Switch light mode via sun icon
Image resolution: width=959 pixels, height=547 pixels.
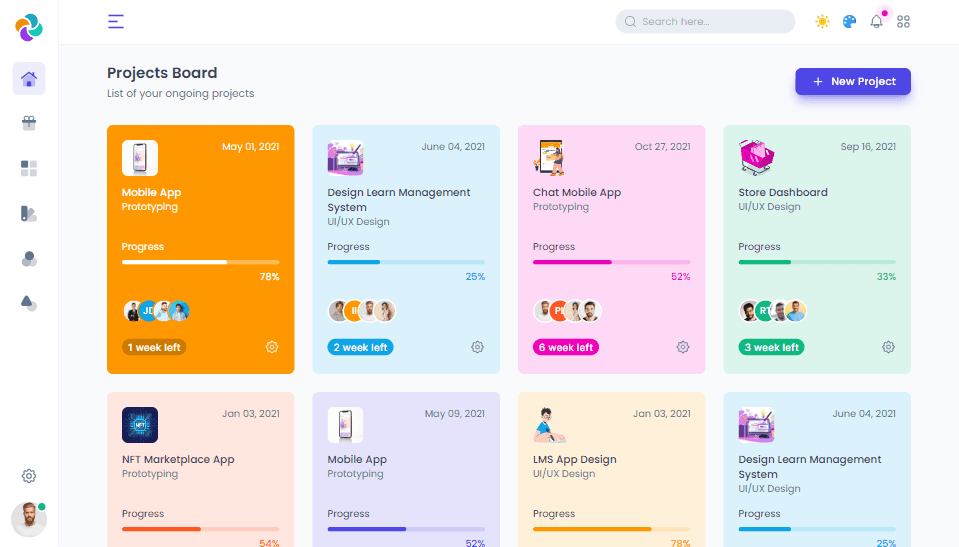(822, 21)
